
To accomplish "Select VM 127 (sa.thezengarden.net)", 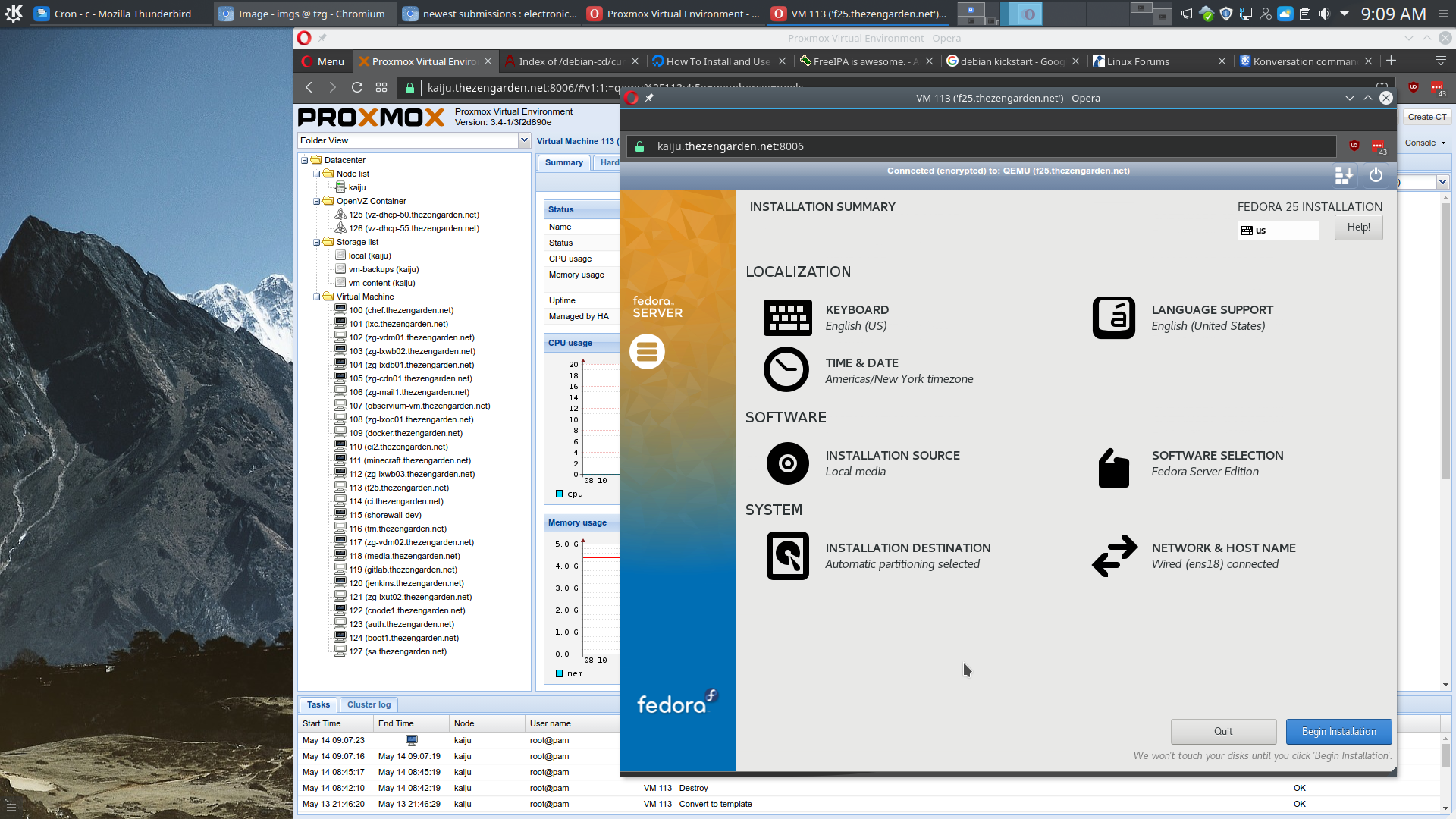I will [397, 651].
